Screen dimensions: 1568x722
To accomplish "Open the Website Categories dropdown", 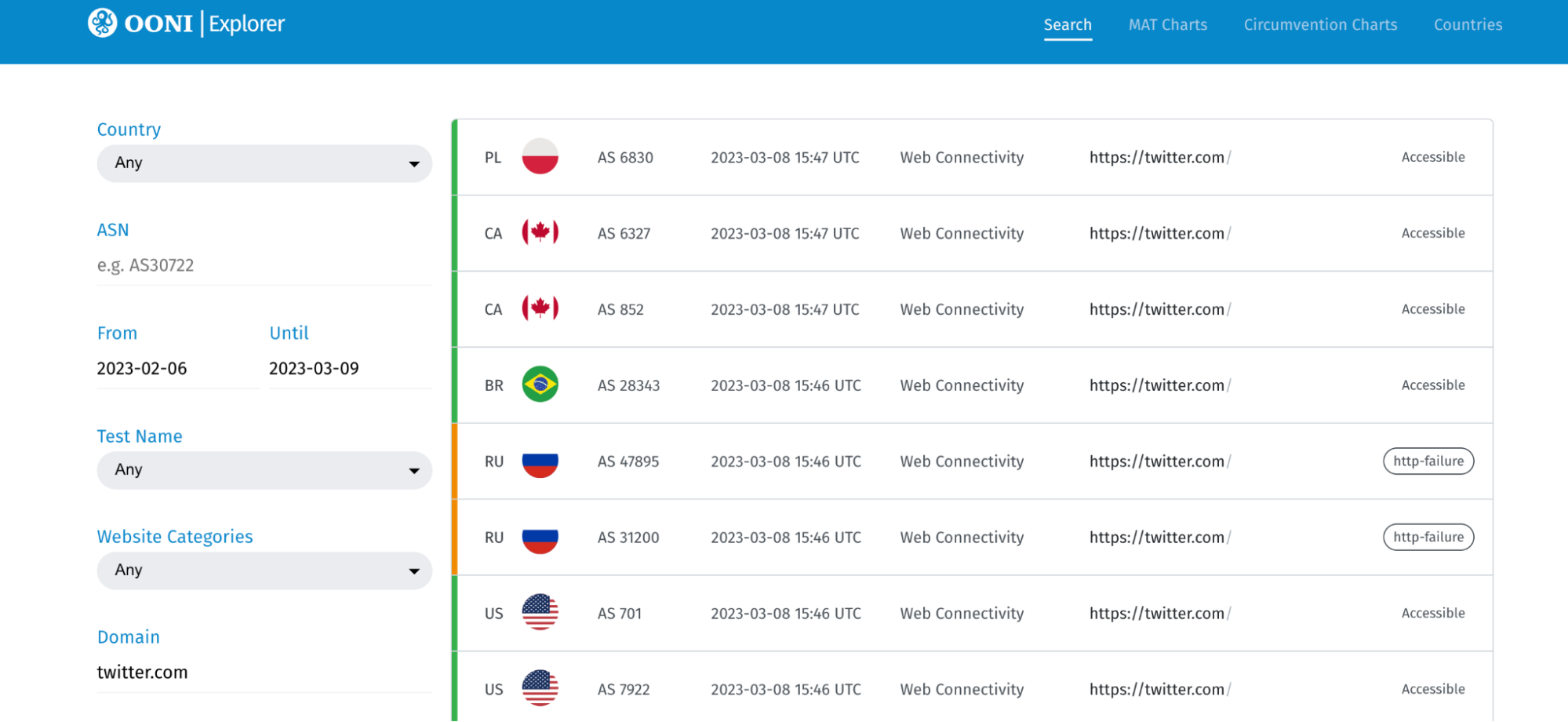I will point(264,571).
